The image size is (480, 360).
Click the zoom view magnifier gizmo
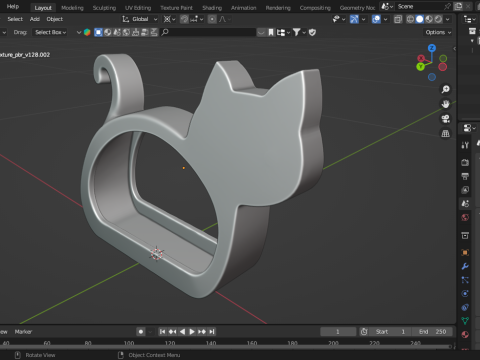[446, 89]
